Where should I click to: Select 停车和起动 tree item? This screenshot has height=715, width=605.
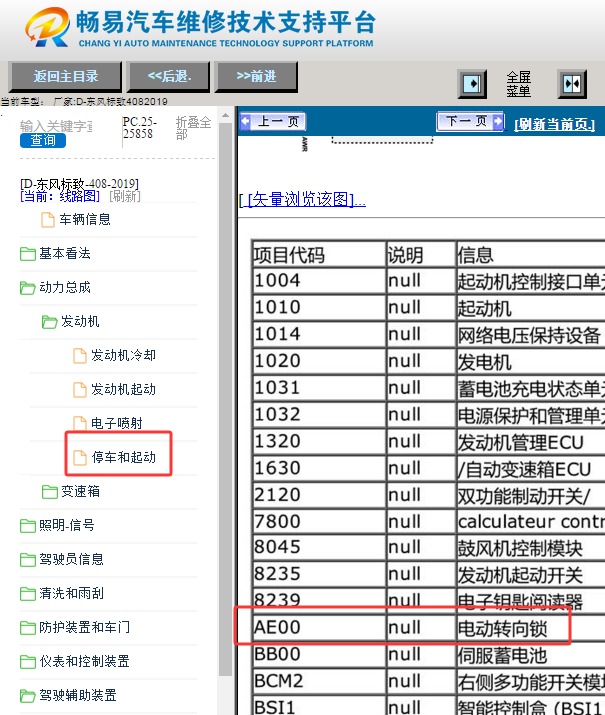[x=123, y=457]
